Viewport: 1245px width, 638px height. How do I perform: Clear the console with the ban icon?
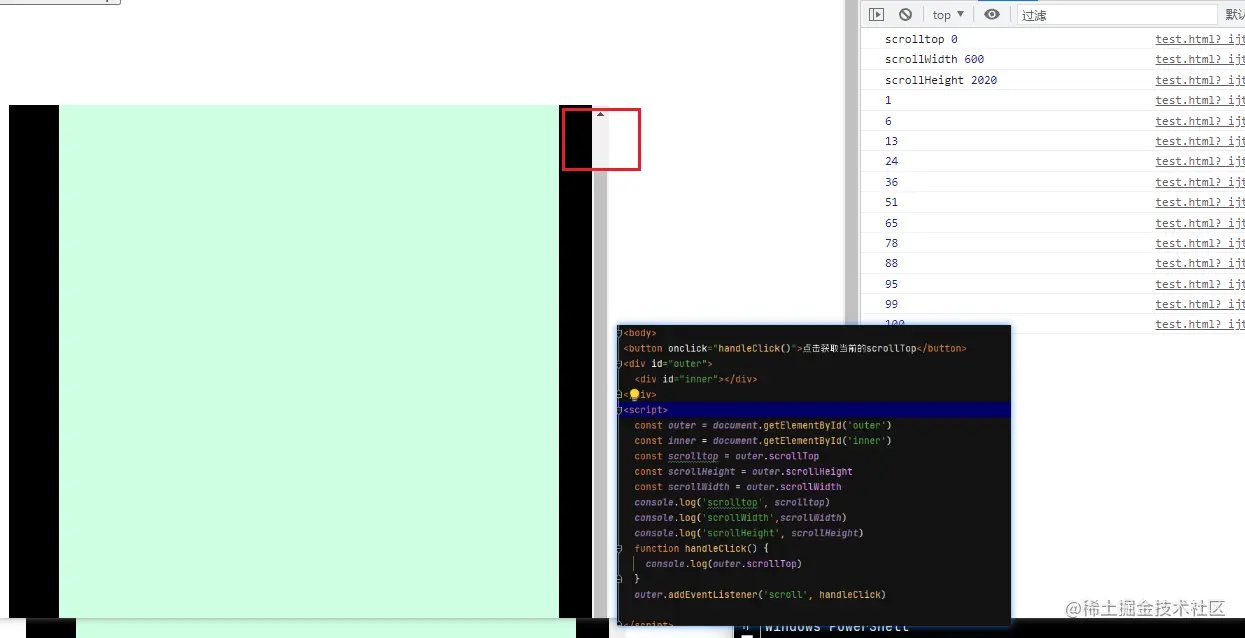905,15
